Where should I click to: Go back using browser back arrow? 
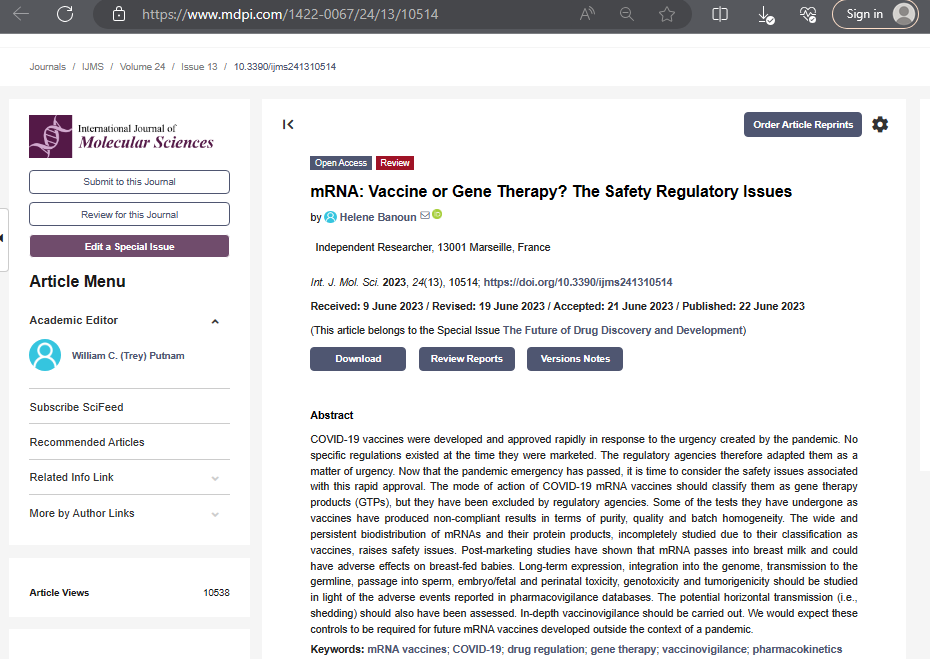tap(21, 14)
